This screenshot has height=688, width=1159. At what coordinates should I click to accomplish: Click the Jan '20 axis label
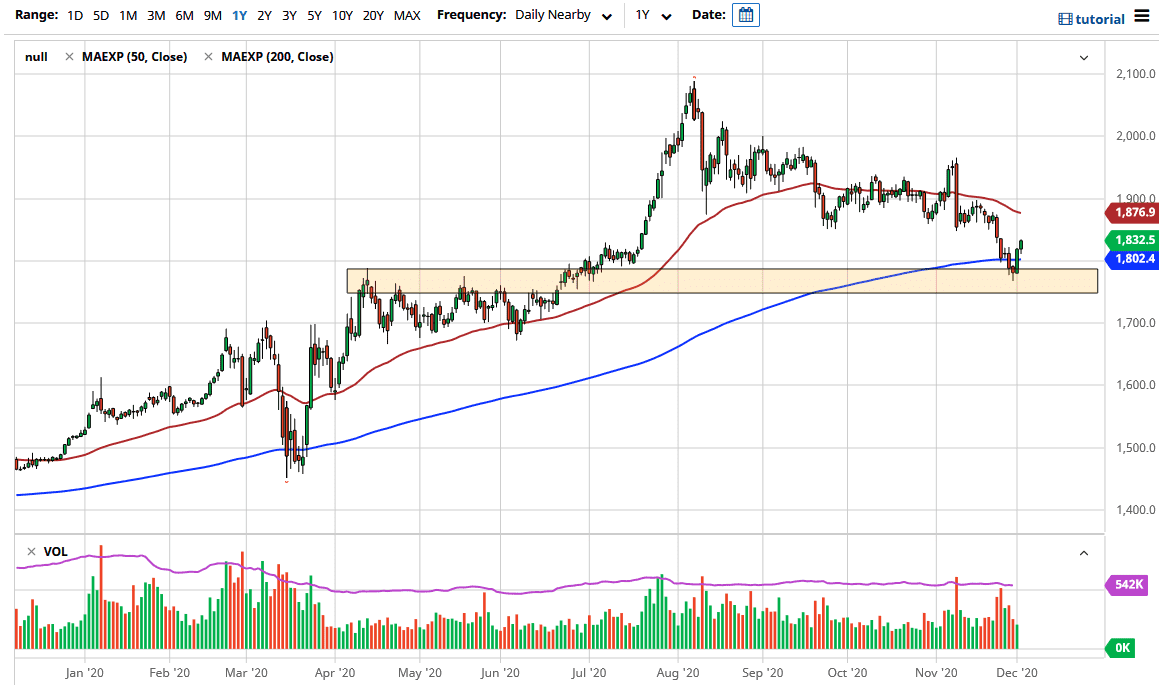point(84,672)
